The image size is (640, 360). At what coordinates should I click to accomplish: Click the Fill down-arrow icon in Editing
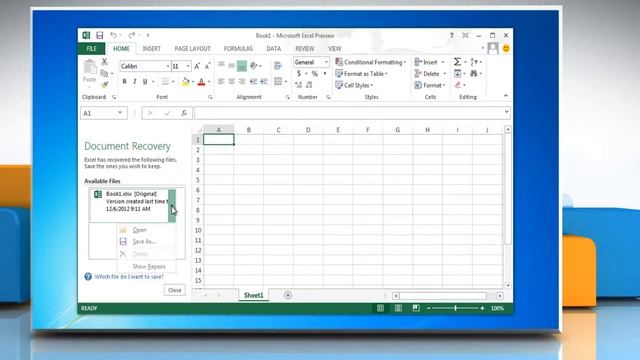click(x=457, y=73)
